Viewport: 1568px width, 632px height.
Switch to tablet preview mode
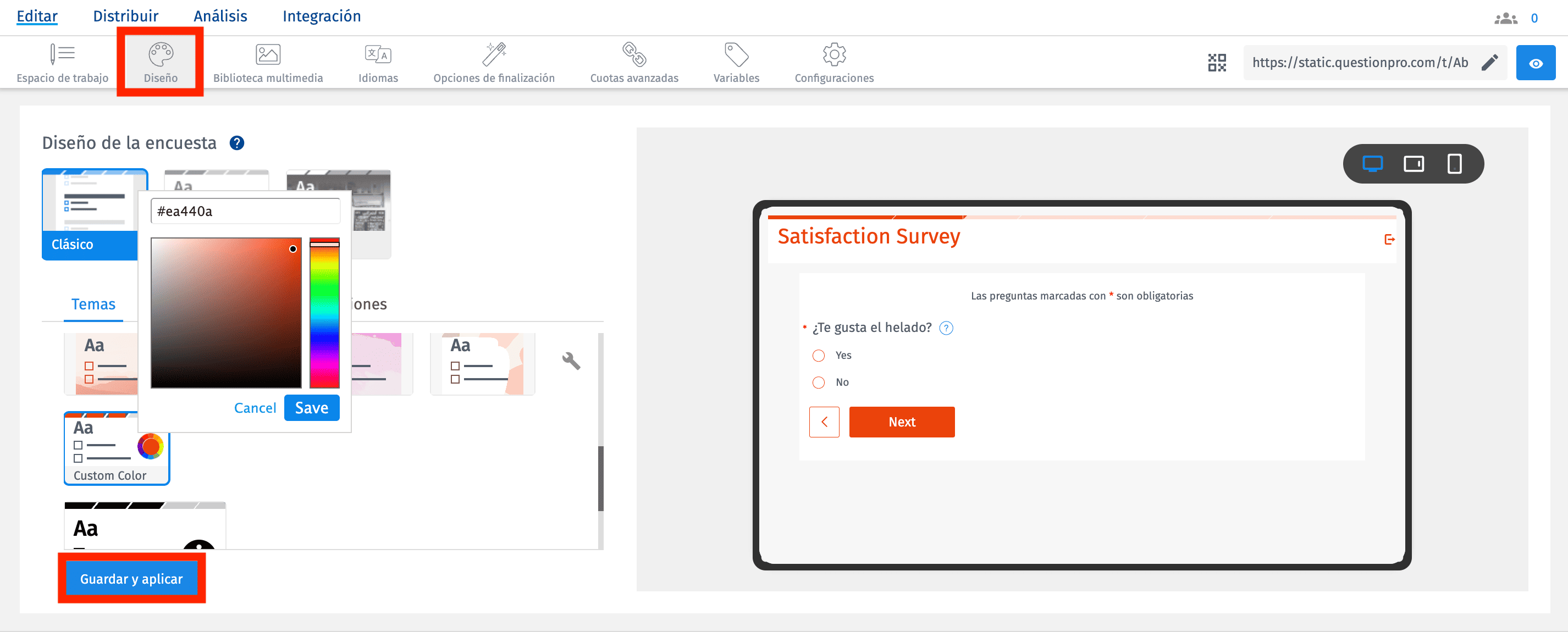tap(1414, 164)
